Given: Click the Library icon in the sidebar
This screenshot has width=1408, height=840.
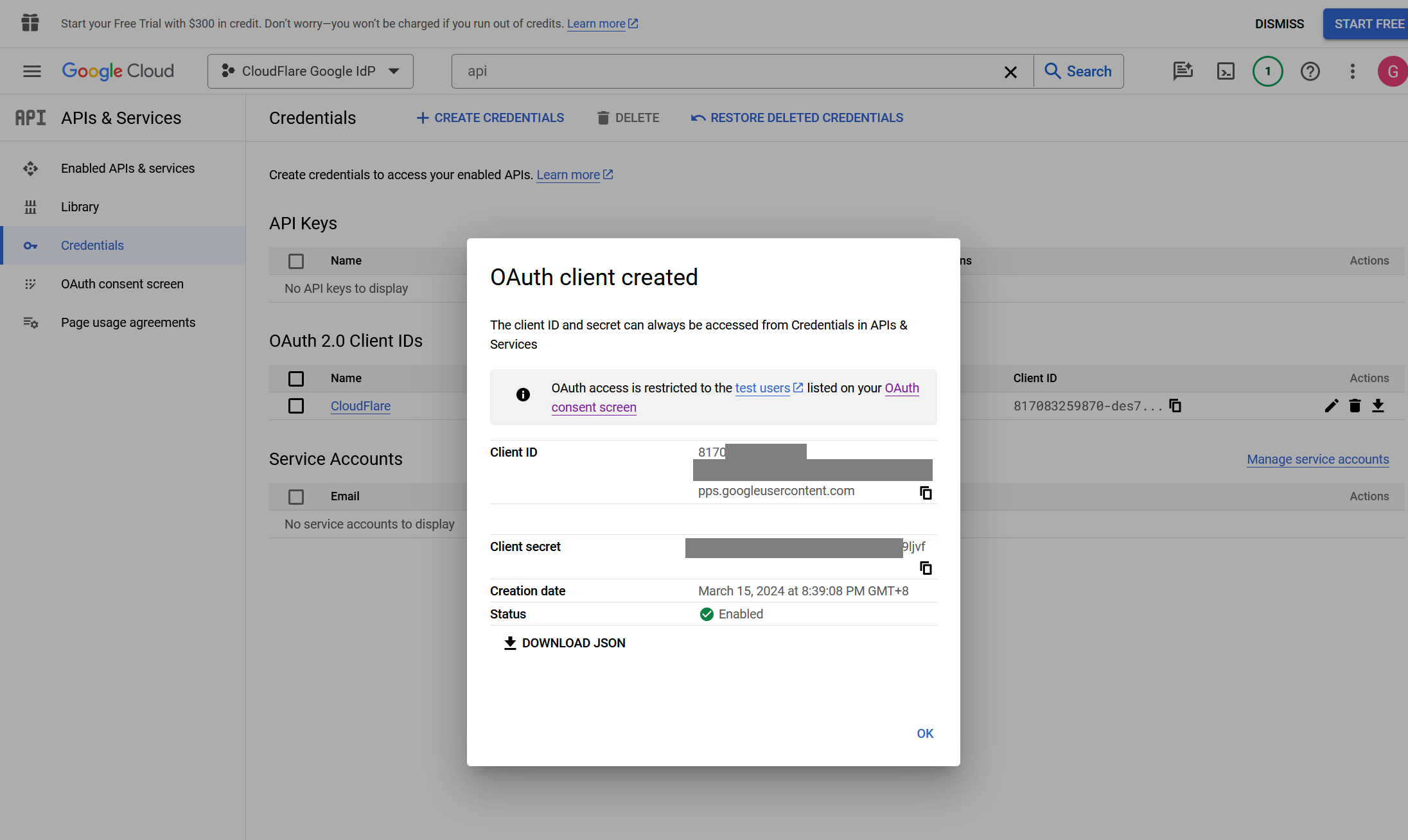Looking at the screenshot, I should (x=30, y=207).
